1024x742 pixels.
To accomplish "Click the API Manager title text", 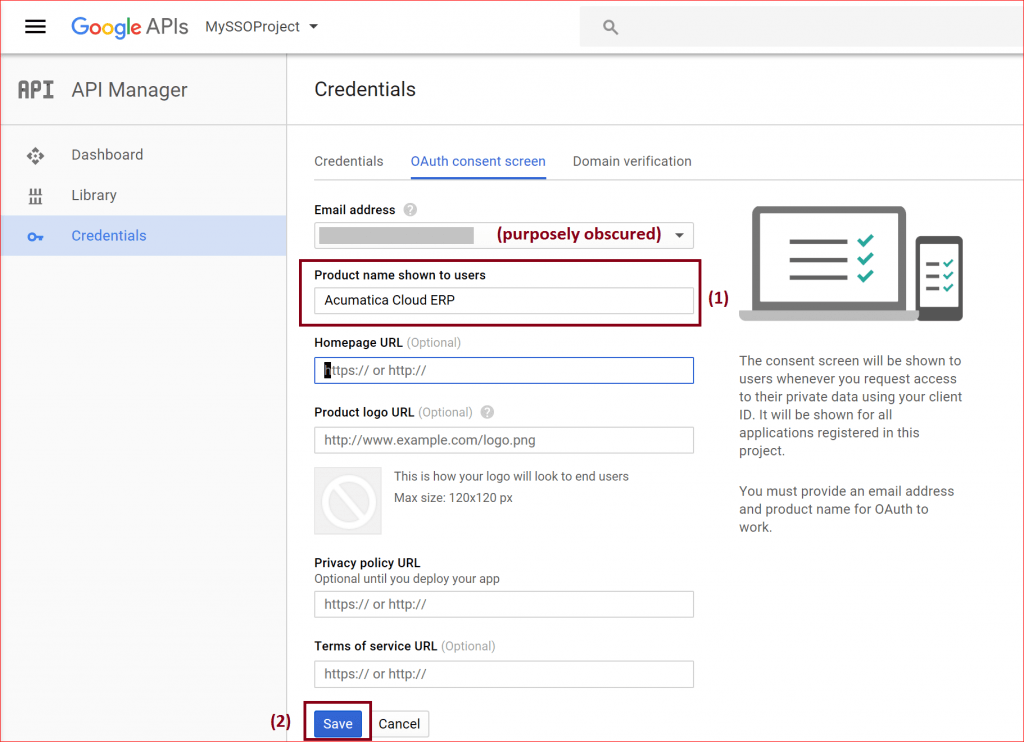I will [x=129, y=89].
